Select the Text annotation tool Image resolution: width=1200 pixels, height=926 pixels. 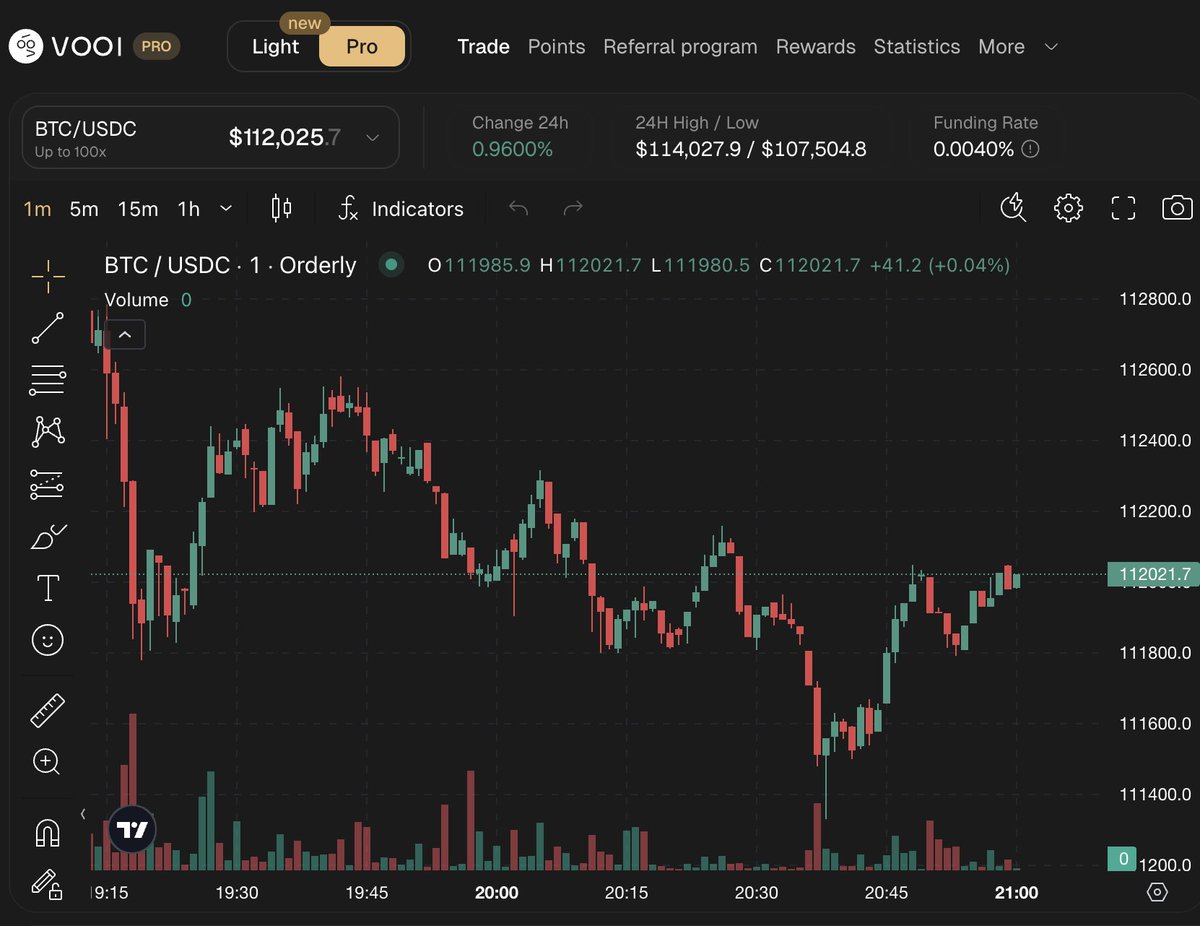click(x=47, y=588)
